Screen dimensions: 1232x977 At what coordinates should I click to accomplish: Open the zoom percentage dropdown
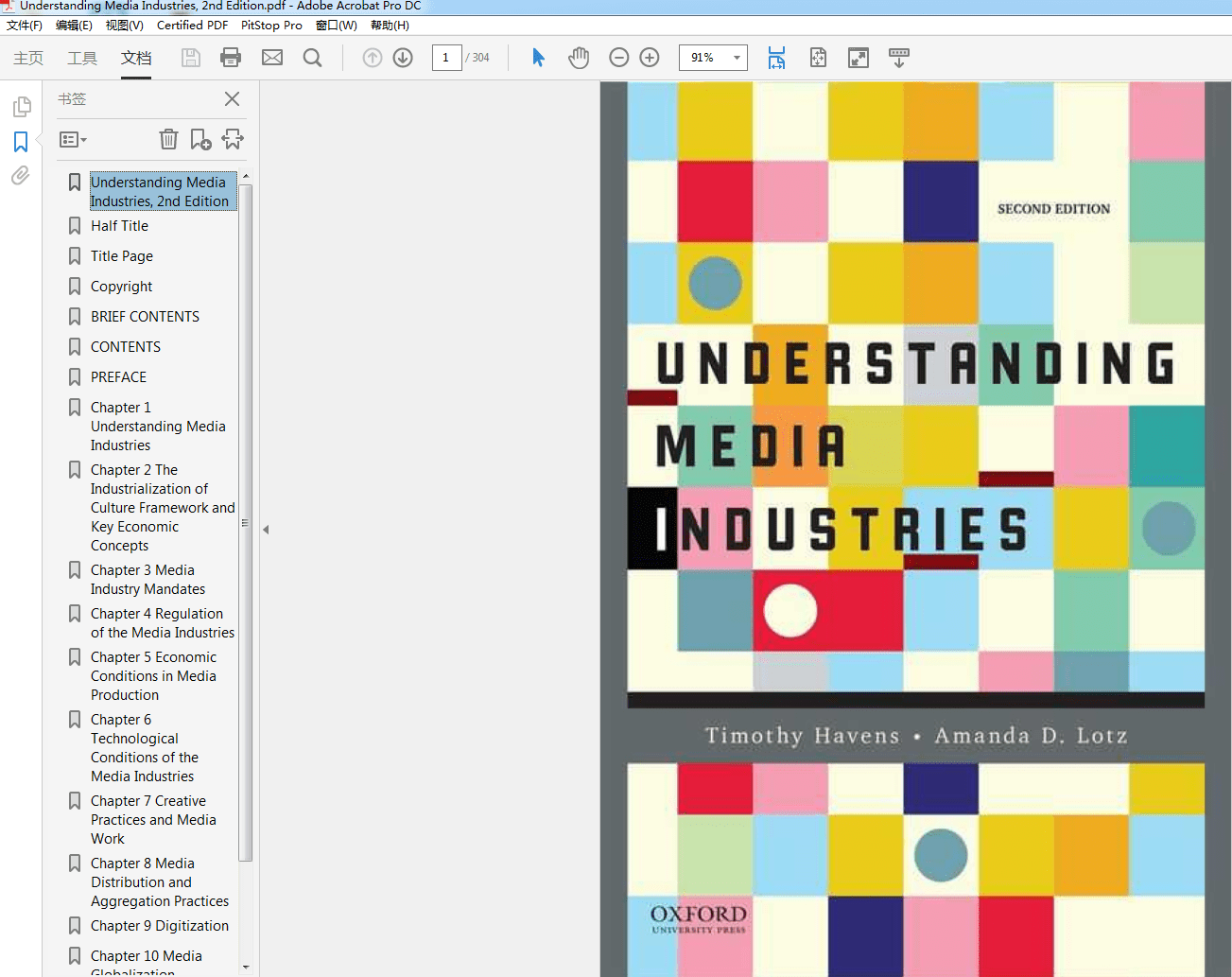click(x=737, y=58)
